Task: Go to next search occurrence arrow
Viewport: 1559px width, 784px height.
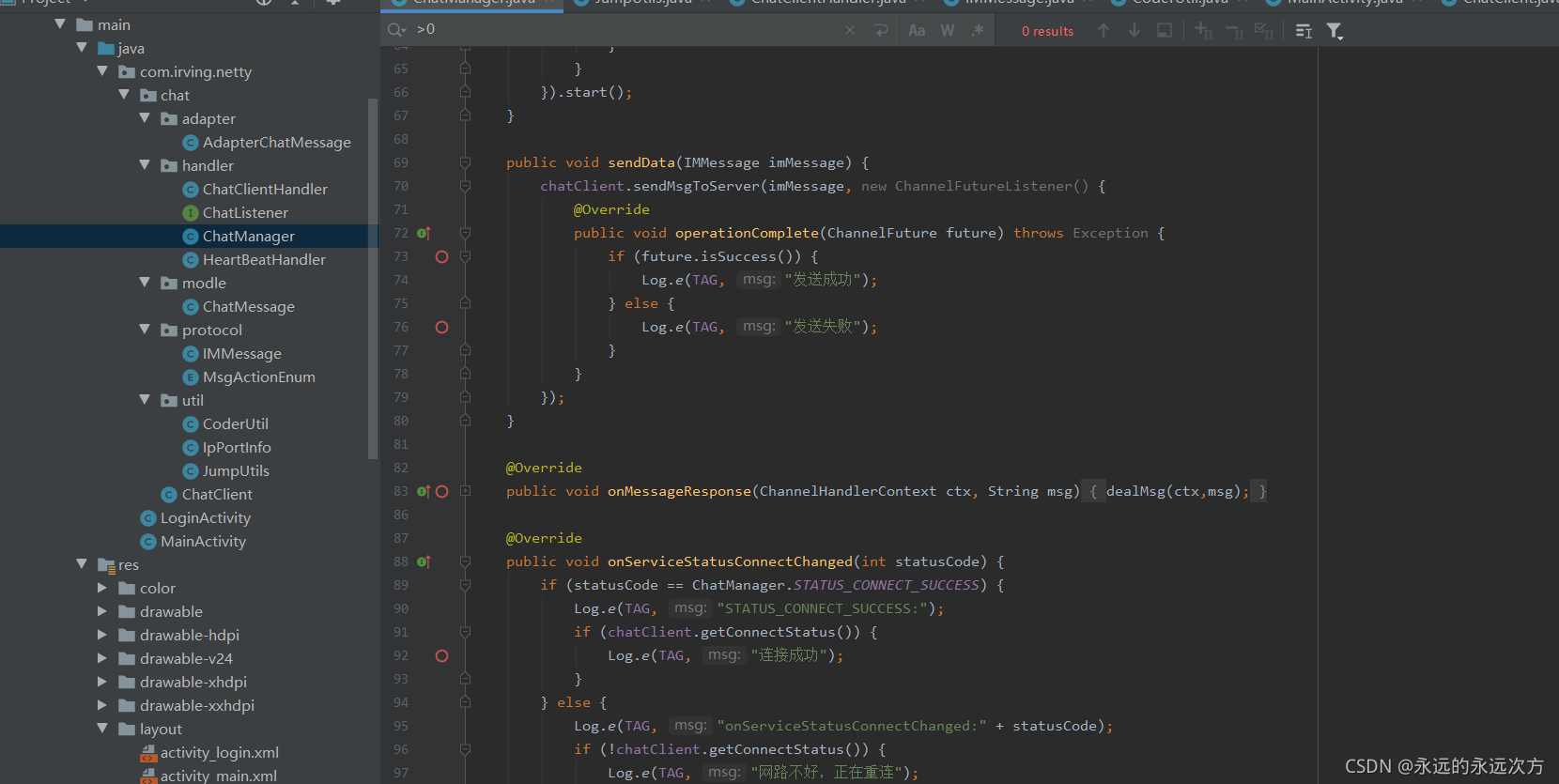Action: point(1135,31)
